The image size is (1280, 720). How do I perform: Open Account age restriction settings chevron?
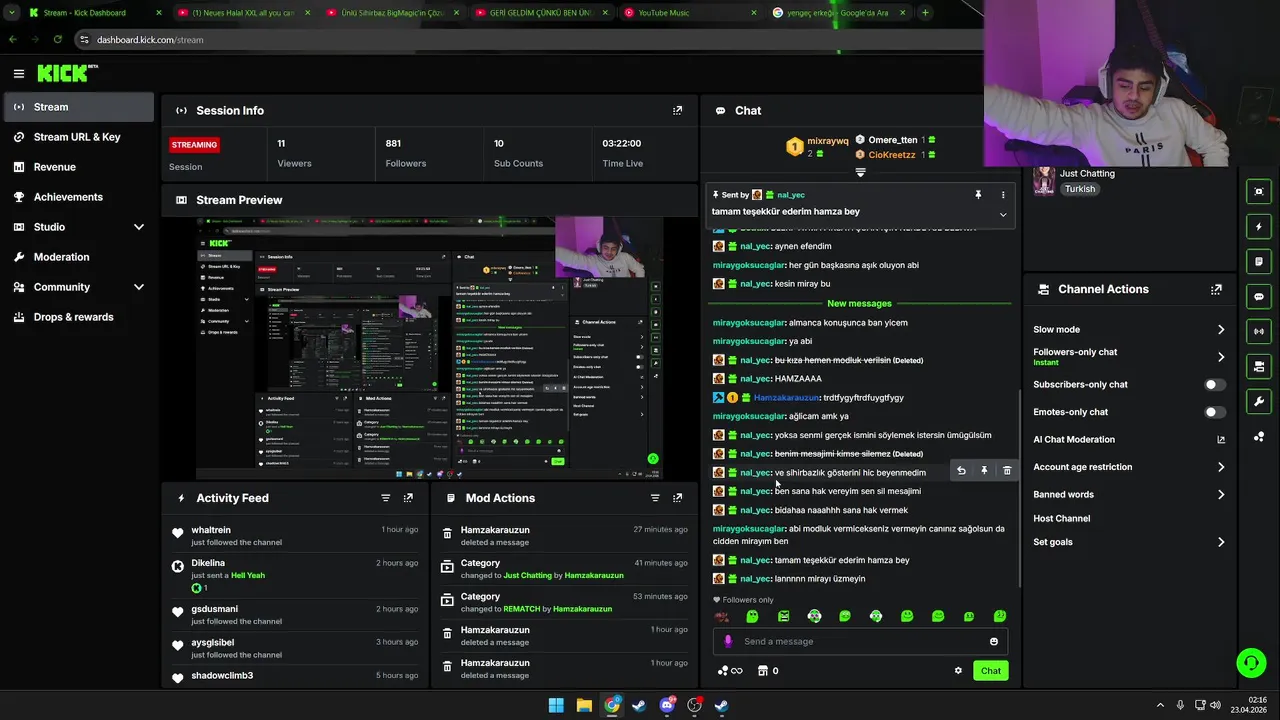(1221, 467)
